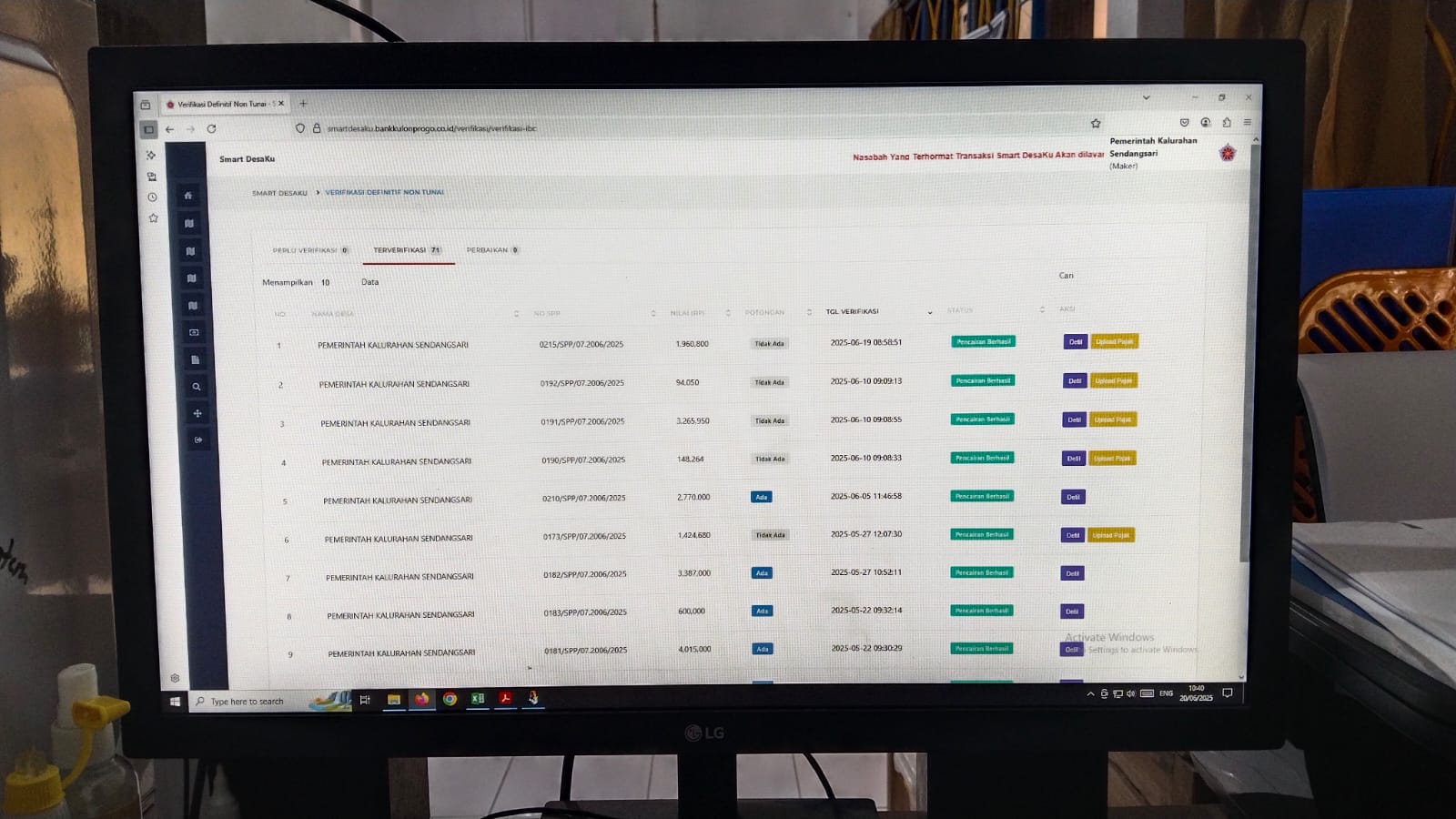This screenshot has height=819, width=1456.
Task: Open File Explorer from taskbar
Action: pyautogui.click(x=394, y=700)
